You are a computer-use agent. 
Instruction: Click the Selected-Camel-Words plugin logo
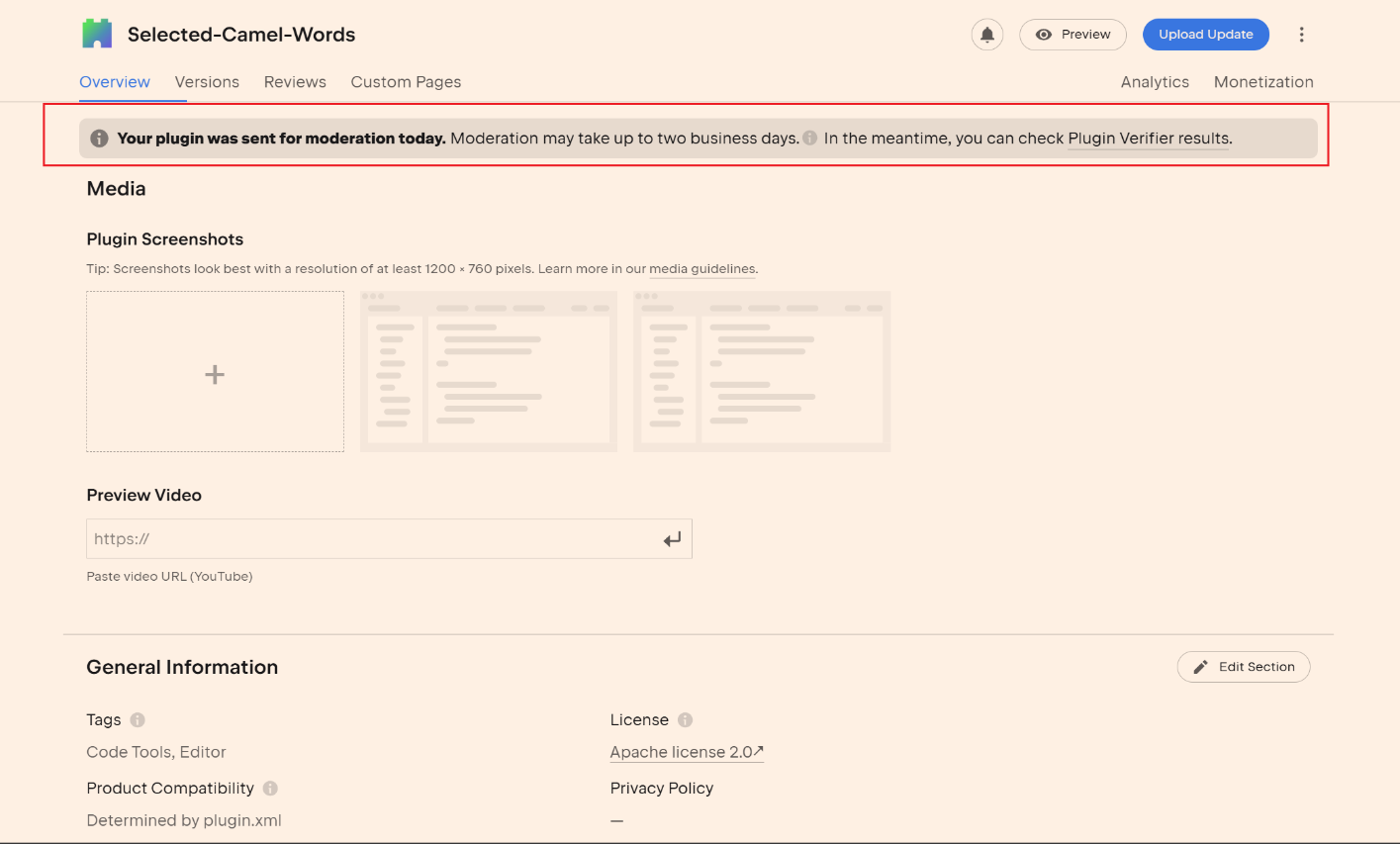97,34
